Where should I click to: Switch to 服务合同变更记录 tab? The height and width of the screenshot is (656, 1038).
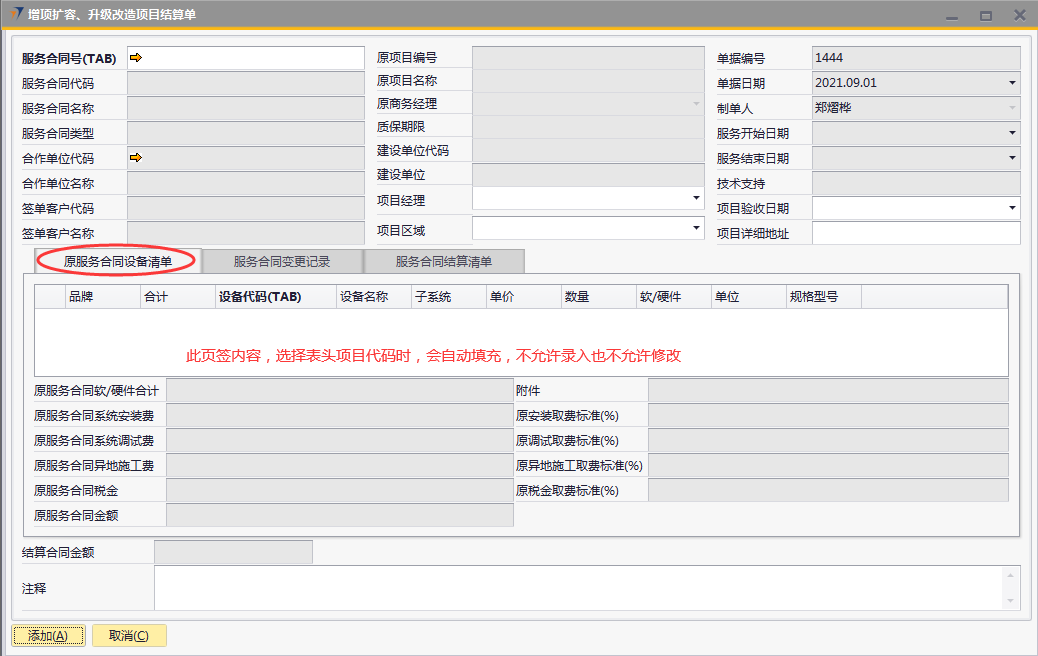[282, 262]
